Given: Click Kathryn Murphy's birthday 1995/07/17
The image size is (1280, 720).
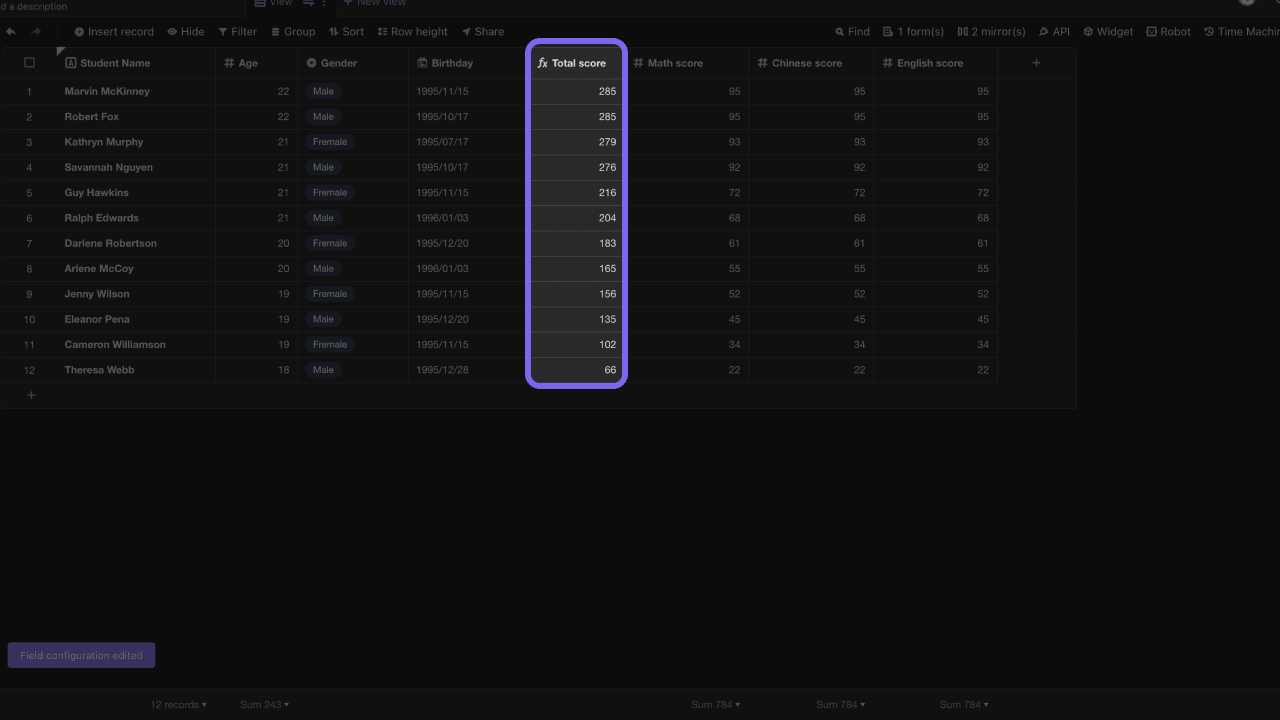Looking at the screenshot, I should coord(467,142).
